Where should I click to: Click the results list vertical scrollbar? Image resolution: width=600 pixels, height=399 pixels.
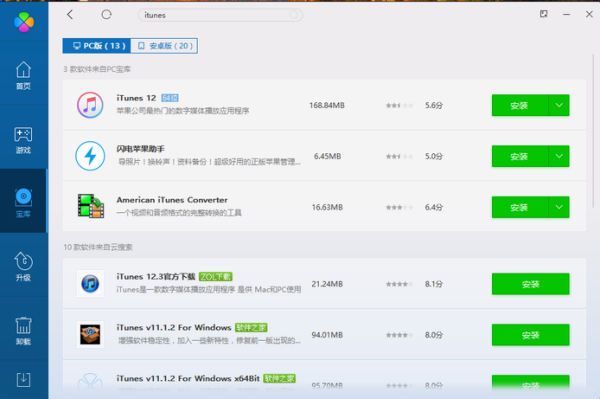coord(593,131)
